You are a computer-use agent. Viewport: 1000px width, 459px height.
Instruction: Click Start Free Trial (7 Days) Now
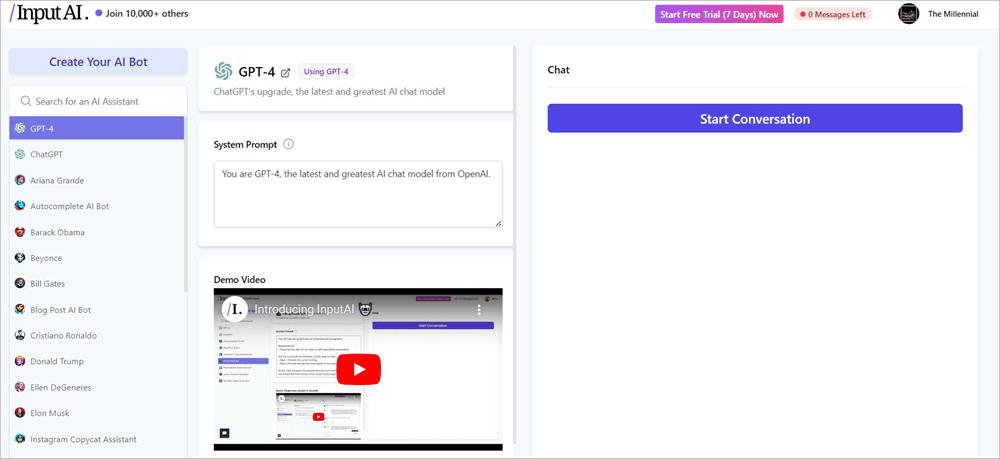tap(718, 14)
